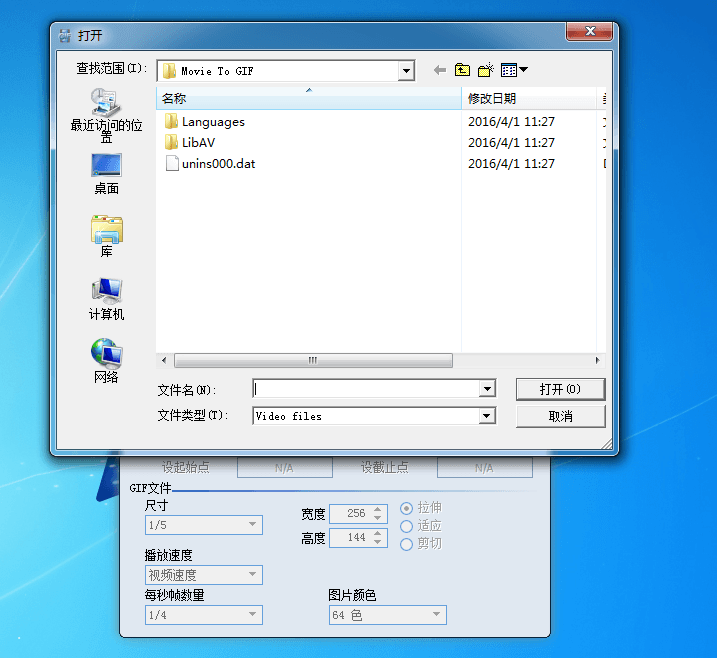Image resolution: width=717 pixels, height=658 pixels.
Task: Select the Languages folder
Action: point(212,122)
